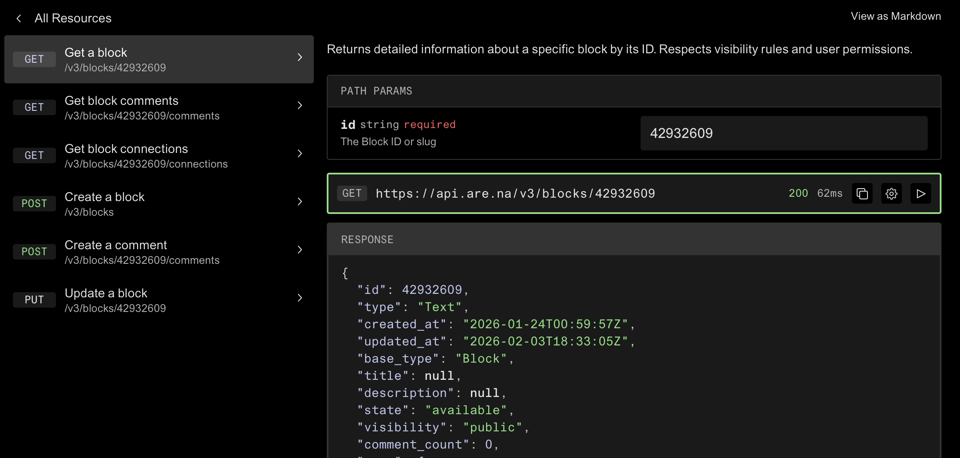960x458 pixels.
Task: Click the GET badge in the URL bar
Action: click(352, 194)
